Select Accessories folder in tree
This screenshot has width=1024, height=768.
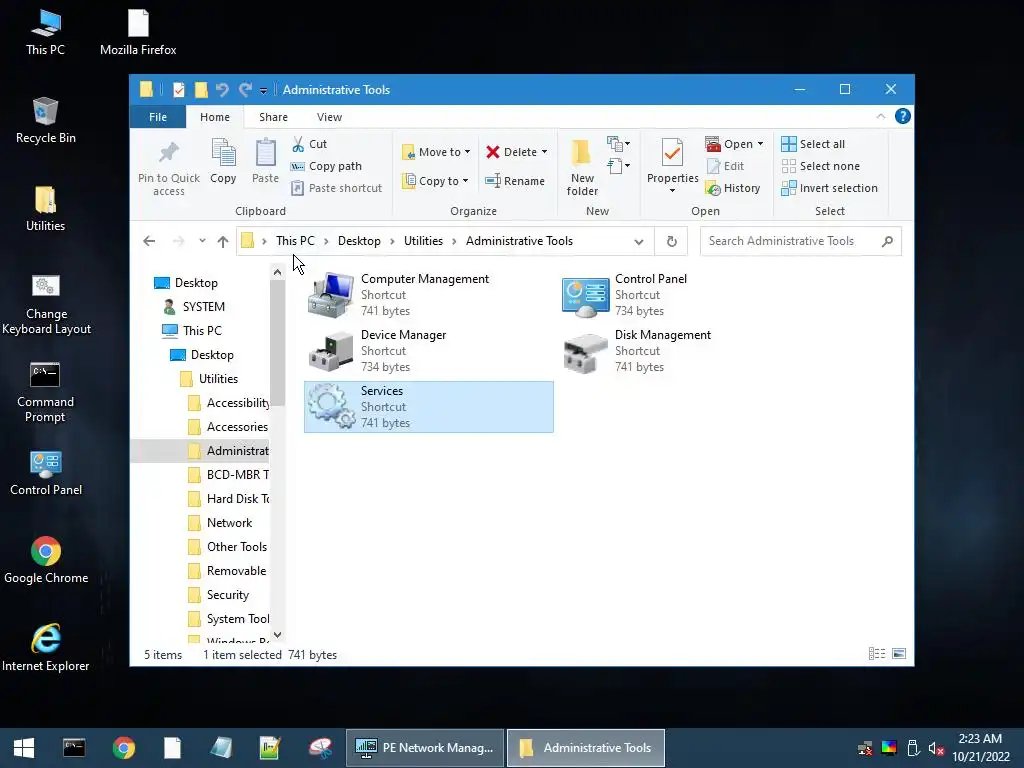(228, 426)
